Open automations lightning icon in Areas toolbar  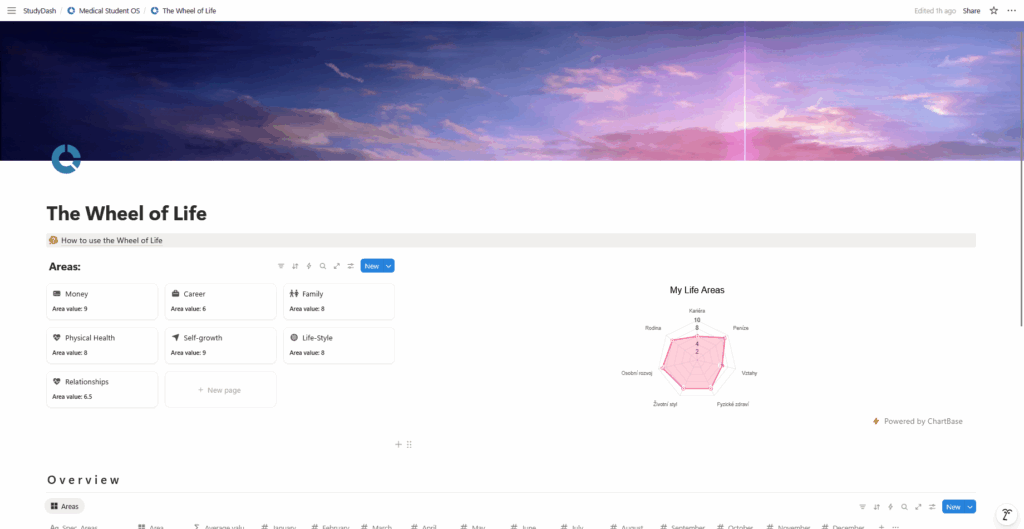(309, 266)
